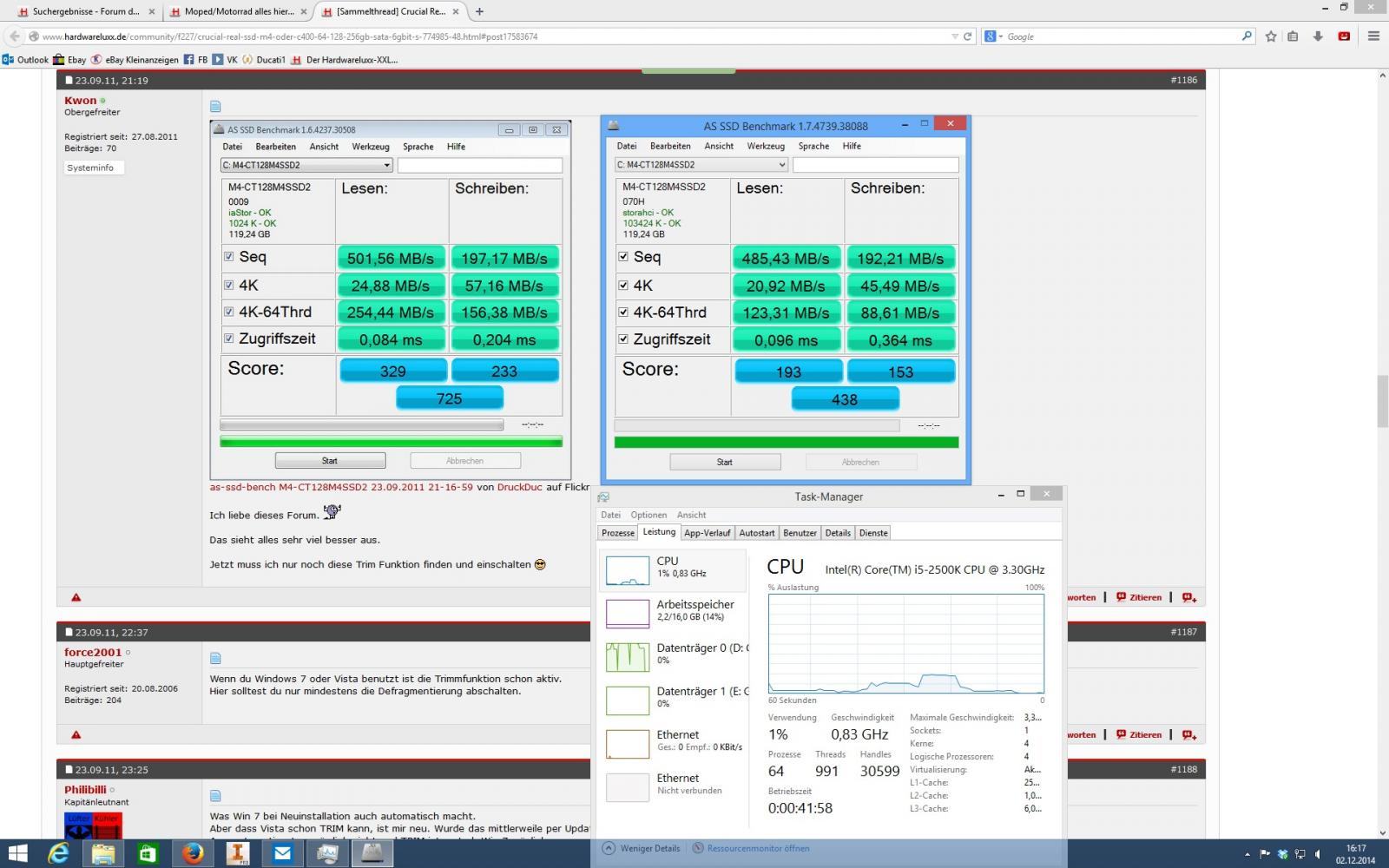Click the multi-quote icon on post #1186
This screenshot has height=868, width=1389.
(1189, 597)
